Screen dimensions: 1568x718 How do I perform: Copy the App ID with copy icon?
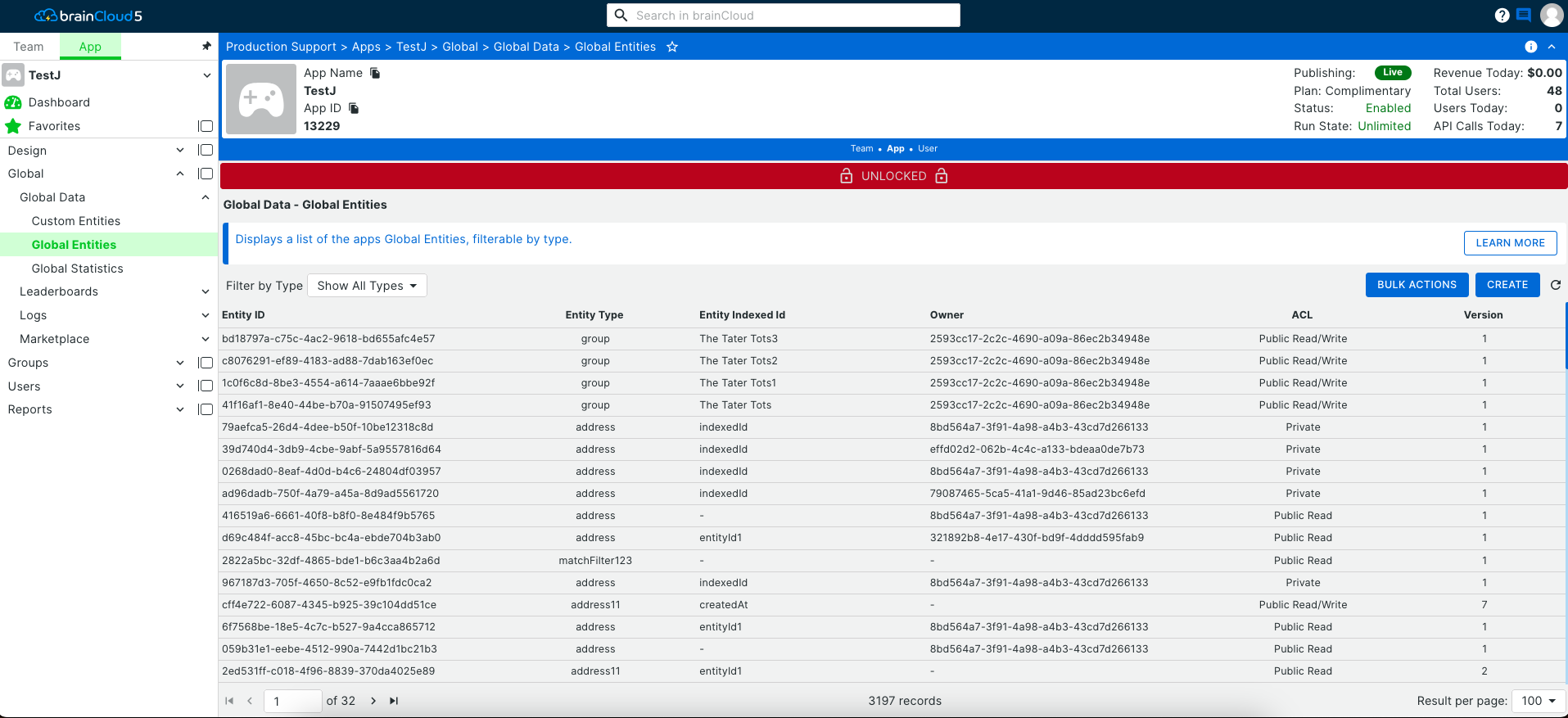(x=354, y=108)
